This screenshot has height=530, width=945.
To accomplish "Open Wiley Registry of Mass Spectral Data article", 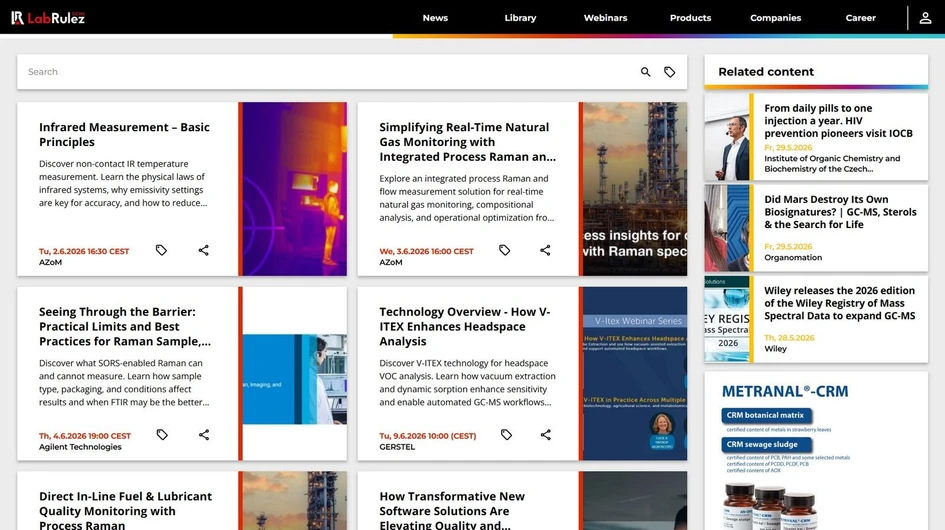I will pyautogui.click(x=840, y=303).
